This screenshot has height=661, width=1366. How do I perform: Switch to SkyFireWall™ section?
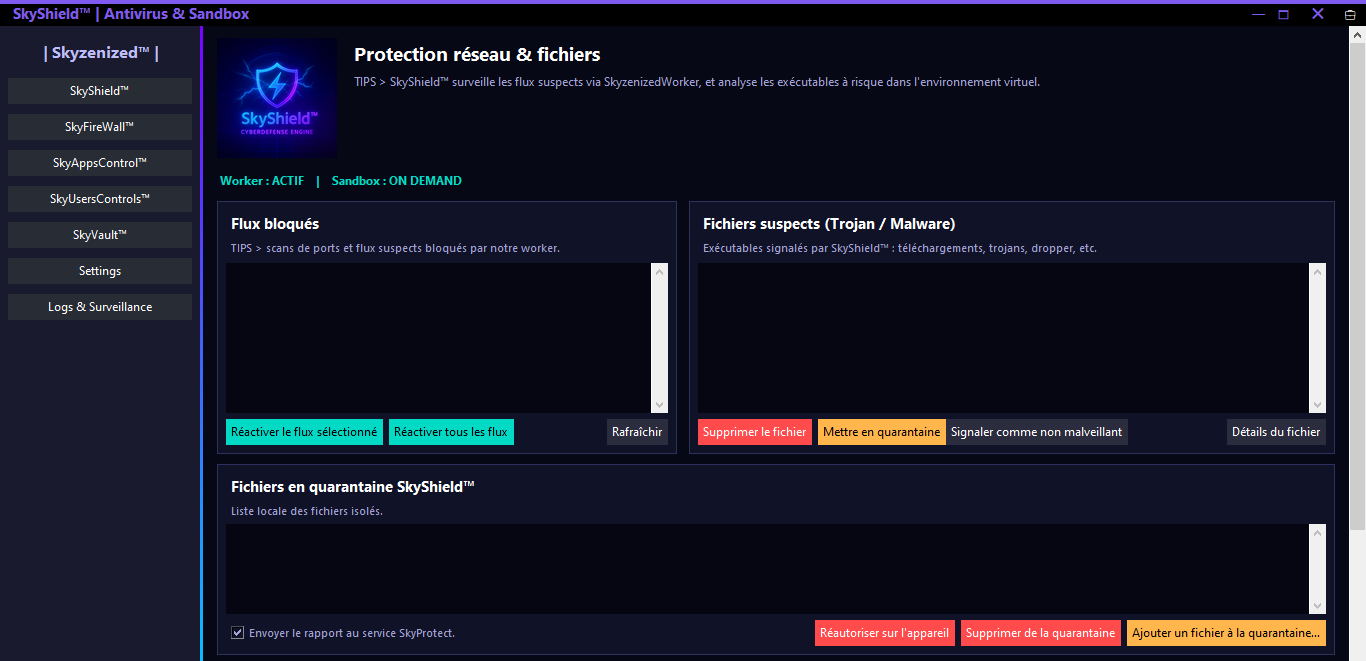click(100, 127)
